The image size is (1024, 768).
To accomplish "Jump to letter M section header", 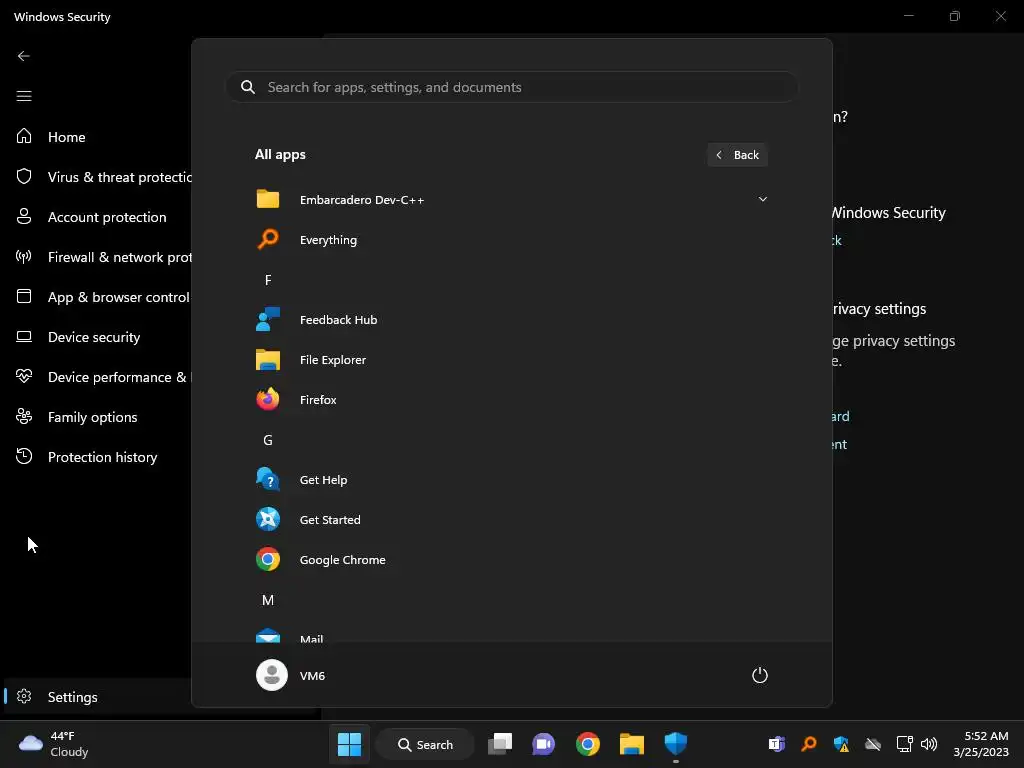I will pos(268,600).
